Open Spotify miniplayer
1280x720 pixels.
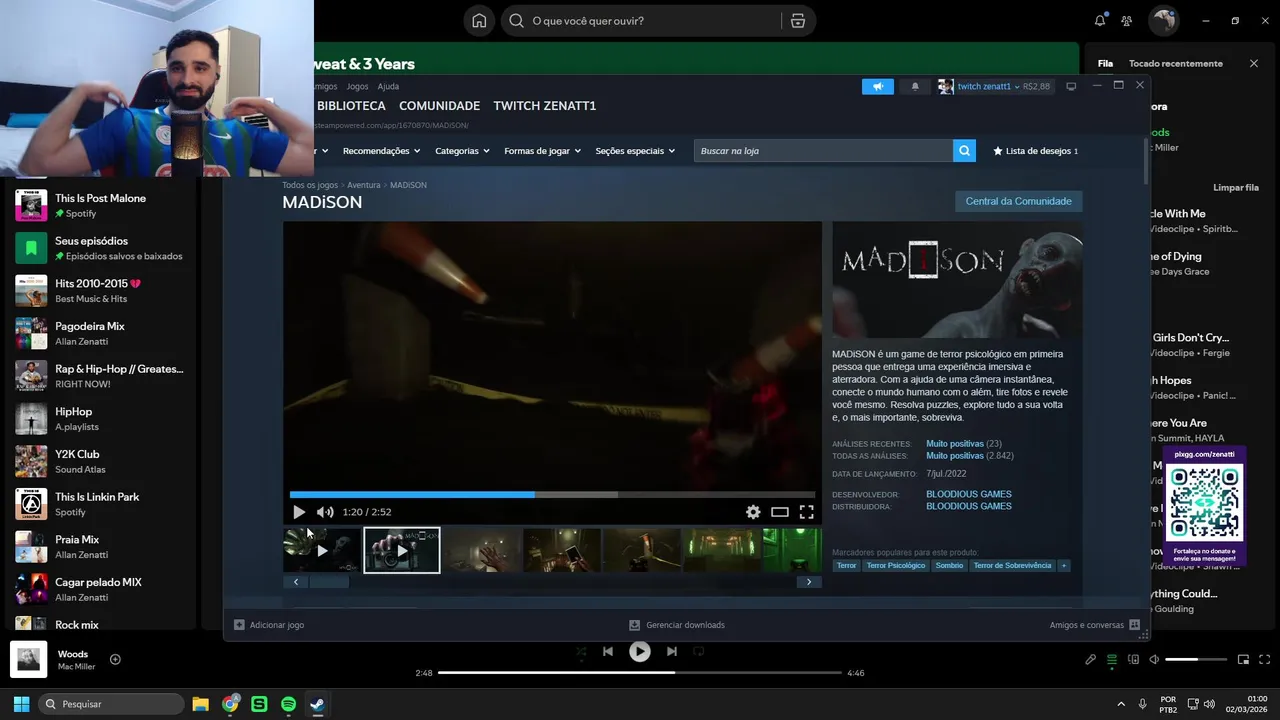(1243, 660)
